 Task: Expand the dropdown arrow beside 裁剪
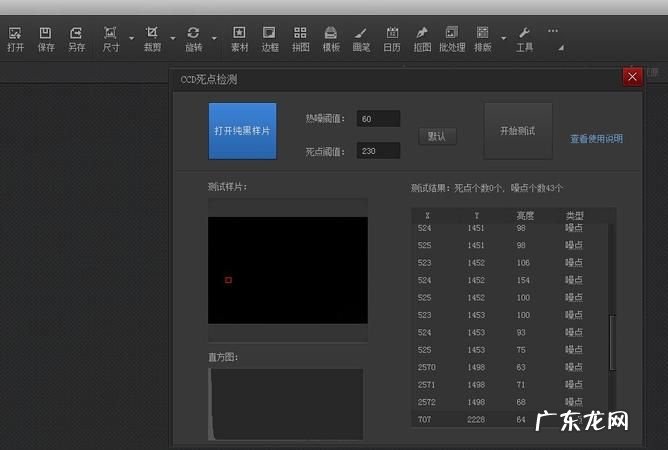point(172,41)
